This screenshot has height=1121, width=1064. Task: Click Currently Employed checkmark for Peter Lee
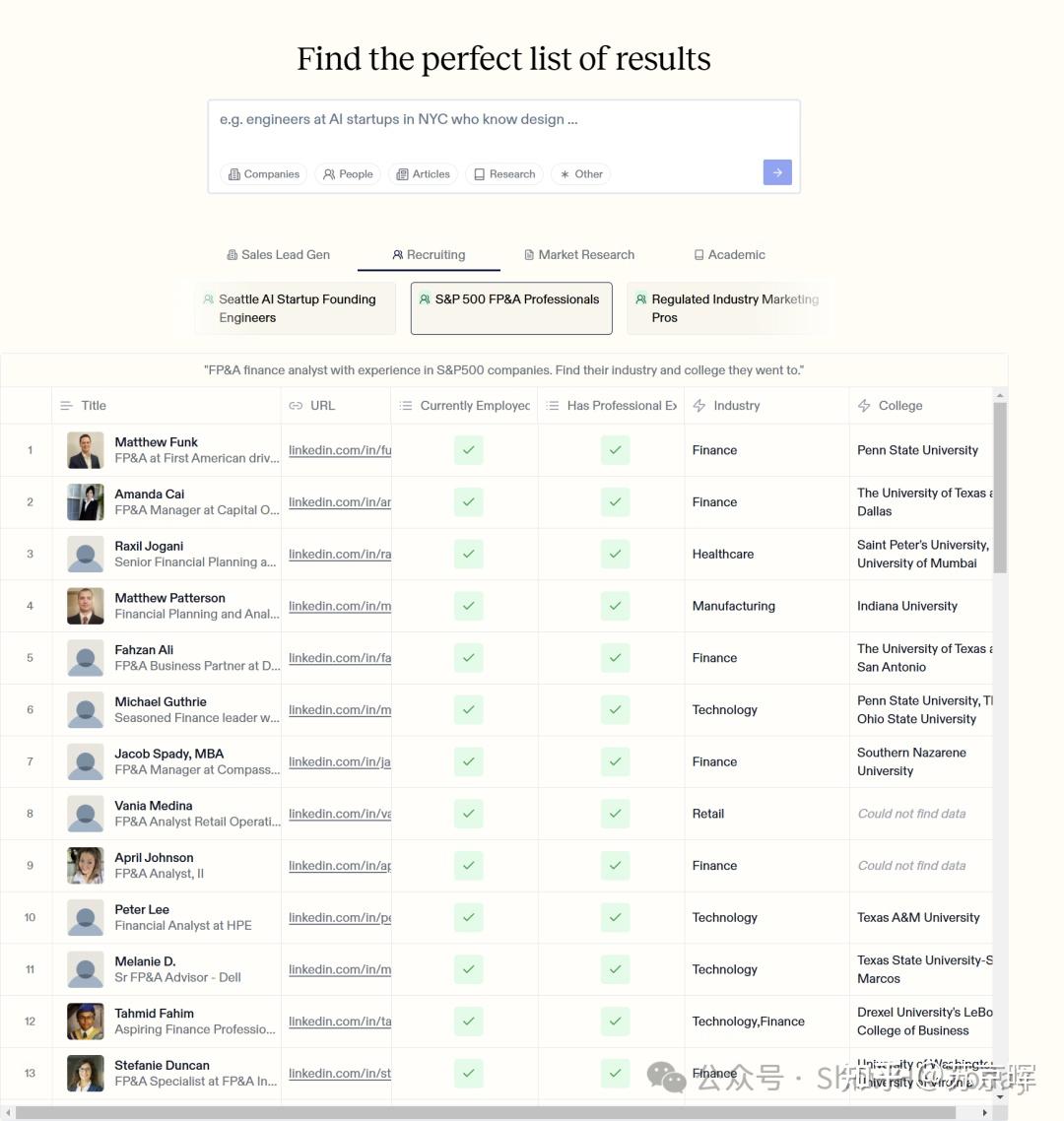click(468, 917)
